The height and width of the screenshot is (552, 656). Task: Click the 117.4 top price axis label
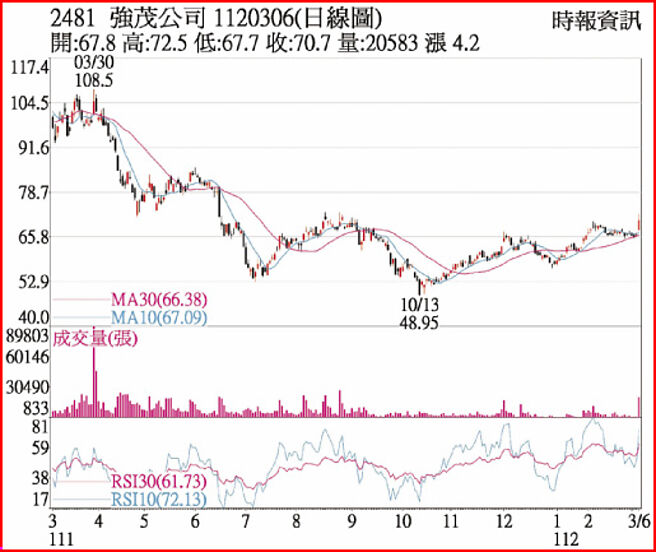point(31,68)
